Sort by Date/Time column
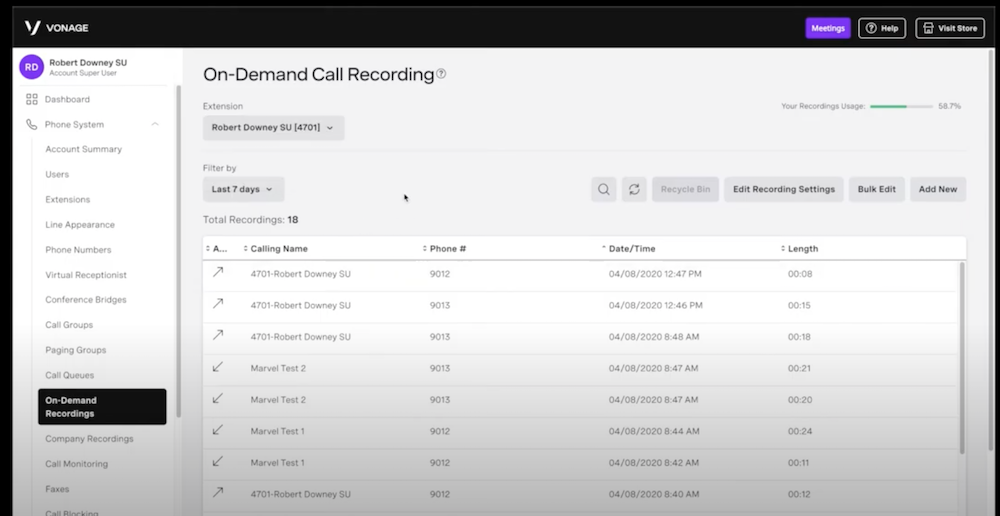This screenshot has width=1000, height=516. (628, 249)
